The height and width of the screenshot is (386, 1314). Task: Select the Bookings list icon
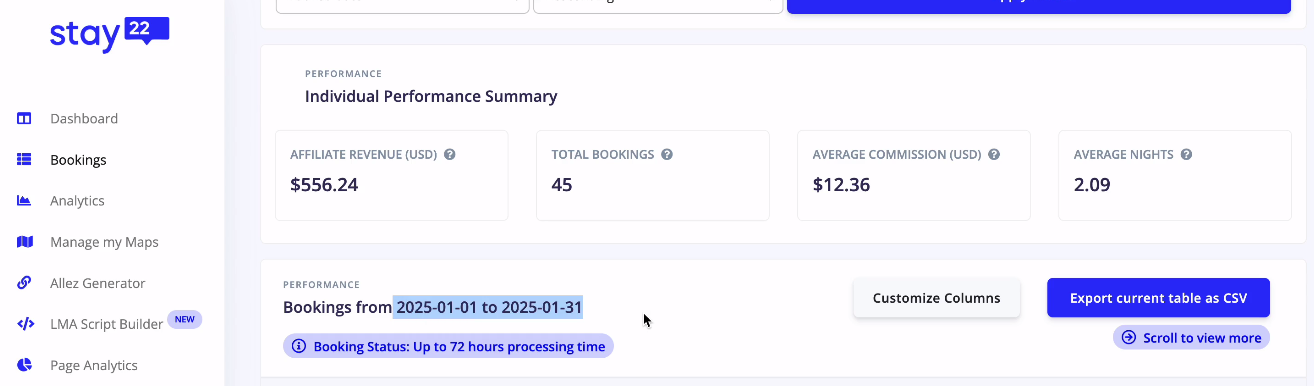(x=25, y=160)
